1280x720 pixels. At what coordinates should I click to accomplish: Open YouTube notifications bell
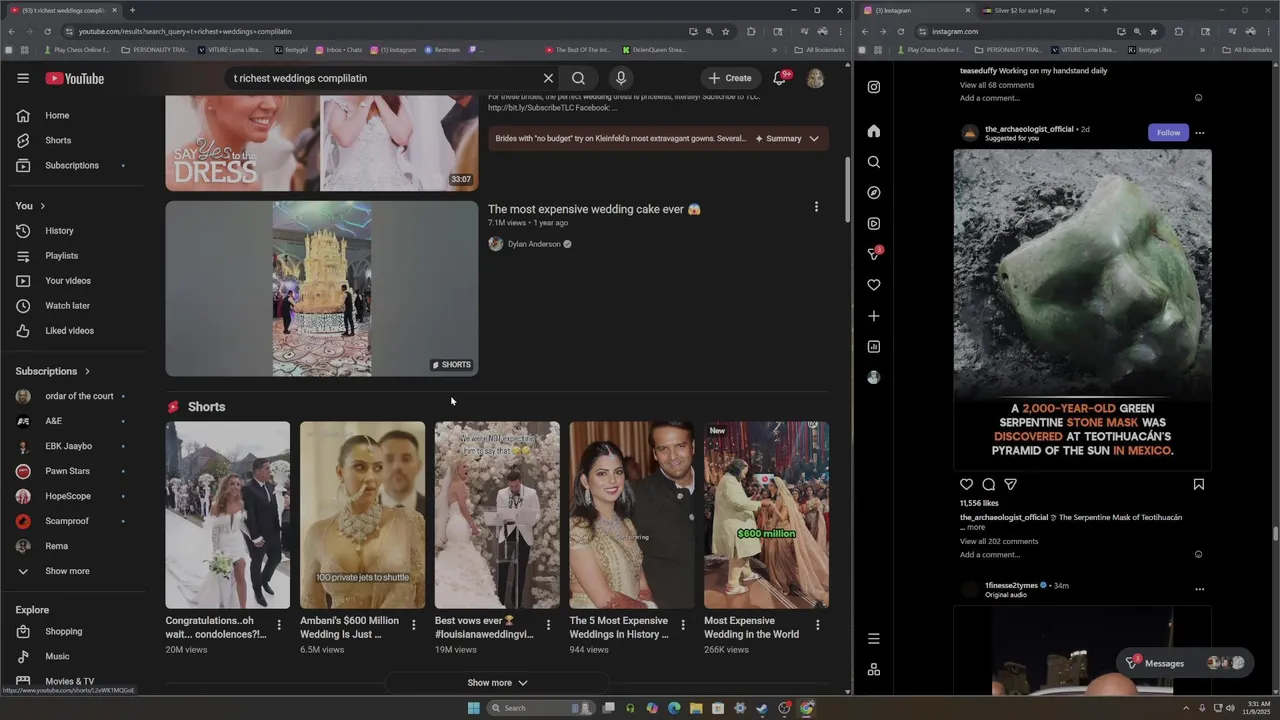[x=779, y=78]
